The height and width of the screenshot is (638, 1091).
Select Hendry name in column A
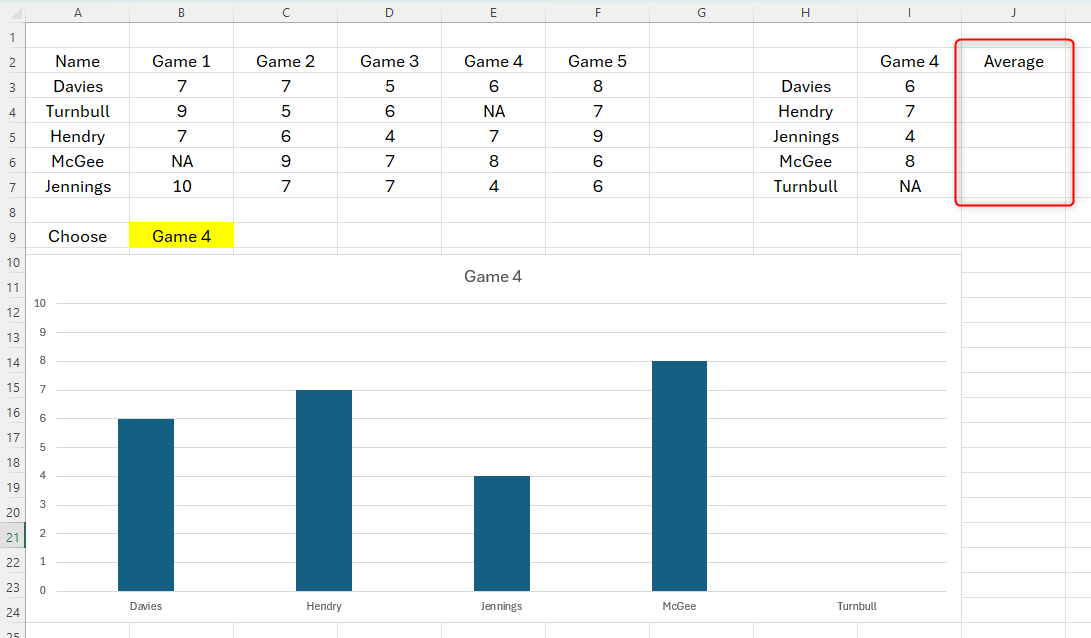[x=77, y=136]
